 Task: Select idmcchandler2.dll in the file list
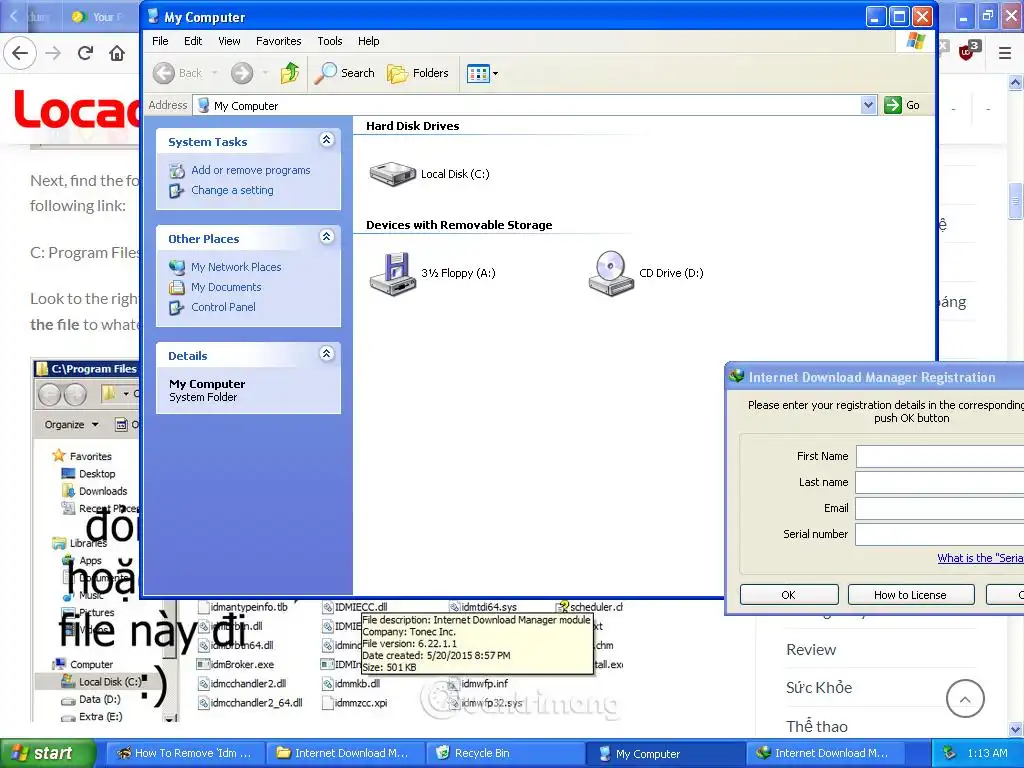coord(242,684)
